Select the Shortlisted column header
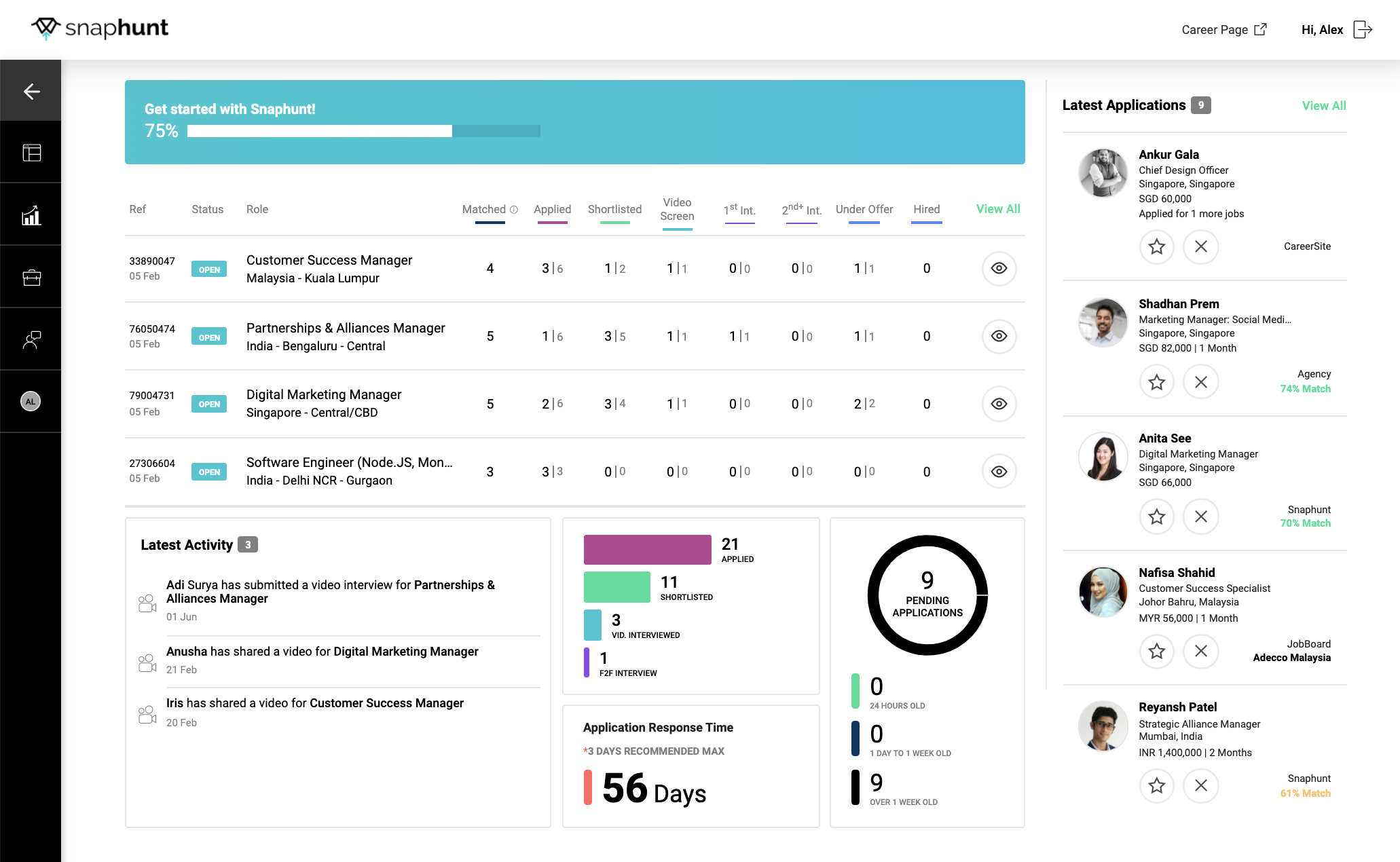Viewport: 1400px width, 862px height. 614,209
